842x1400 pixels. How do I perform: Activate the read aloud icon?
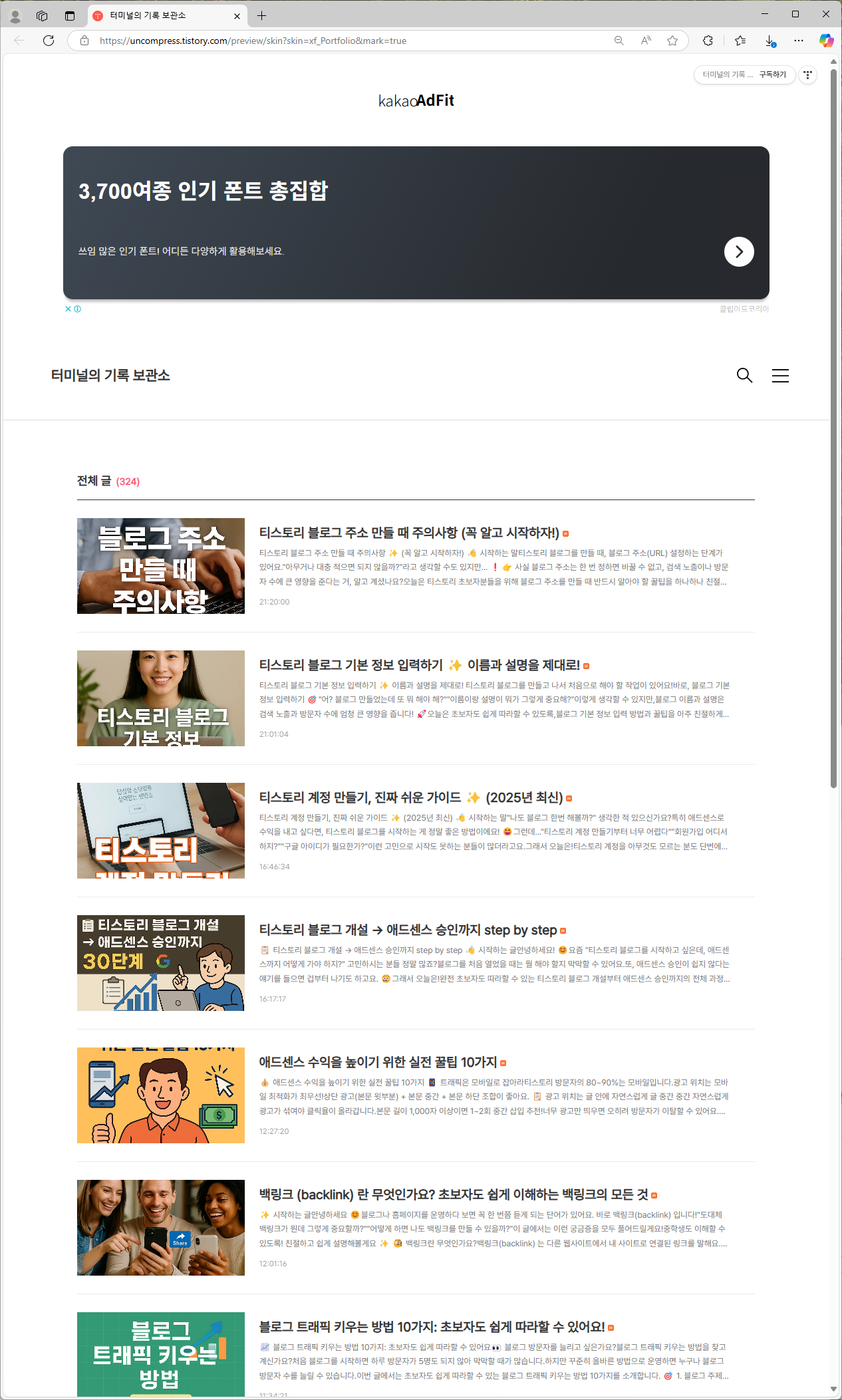coord(646,41)
